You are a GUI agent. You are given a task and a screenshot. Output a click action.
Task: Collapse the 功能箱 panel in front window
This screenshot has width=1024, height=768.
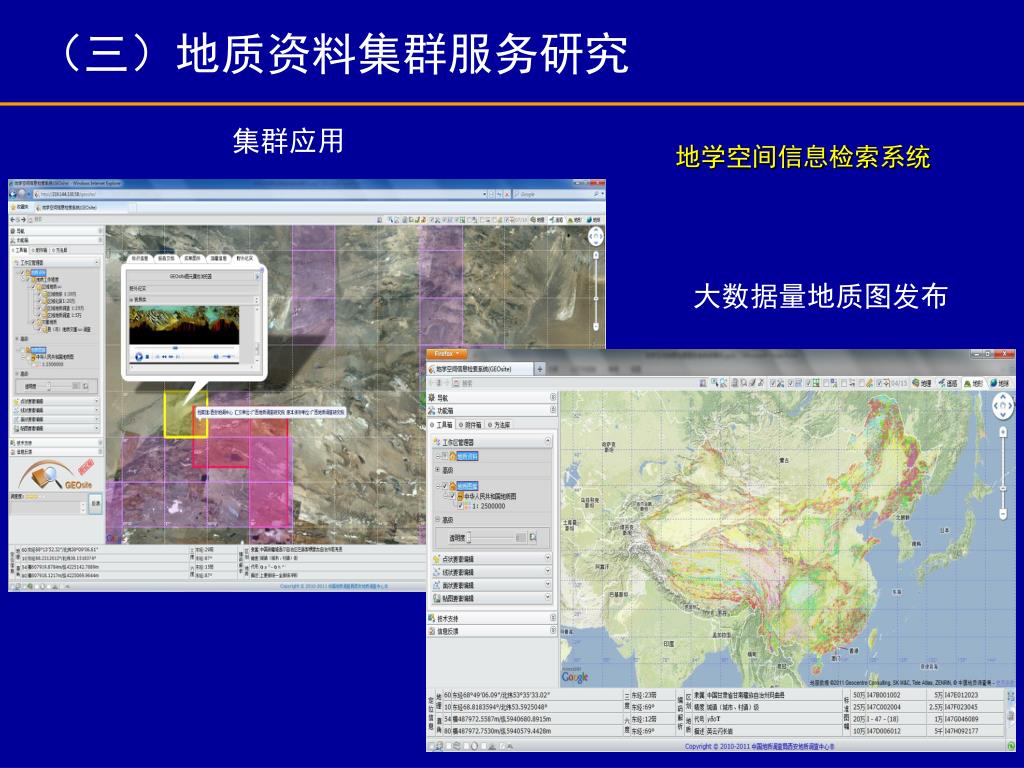(x=552, y=410)
